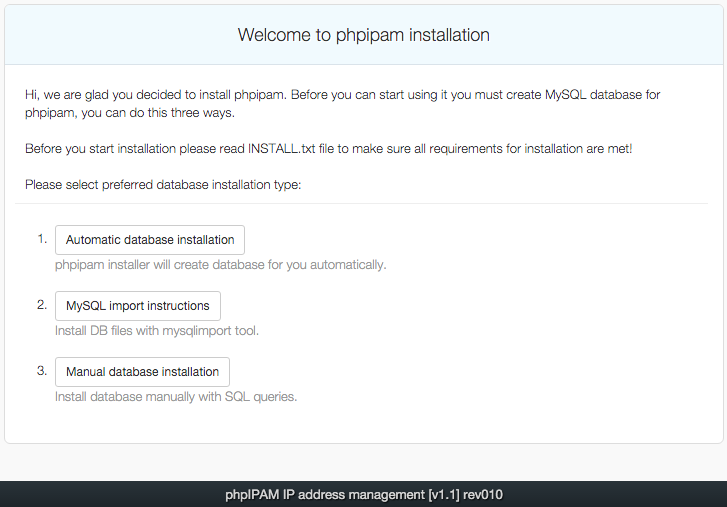Image resolution: width=727 pixels, height=507 pixels.
Task: Click the 'Hi, we are glad' intro paragraph
Action: [343, 104]
